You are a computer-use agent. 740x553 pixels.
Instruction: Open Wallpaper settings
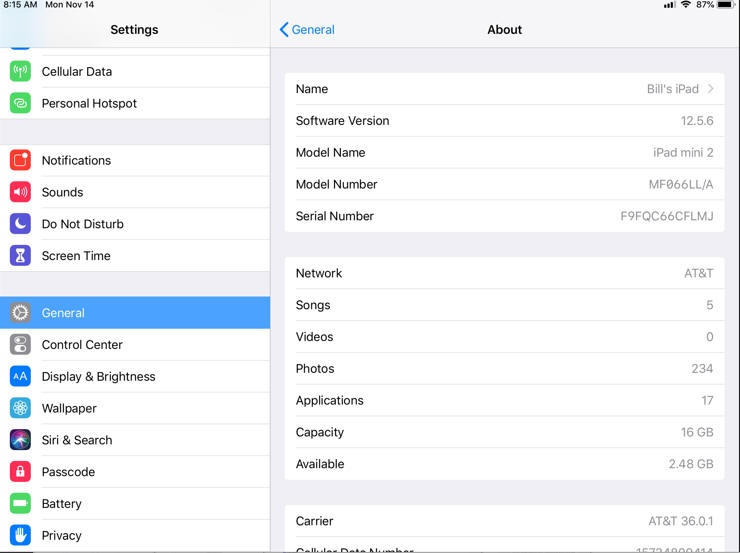[x=135, y=408]
